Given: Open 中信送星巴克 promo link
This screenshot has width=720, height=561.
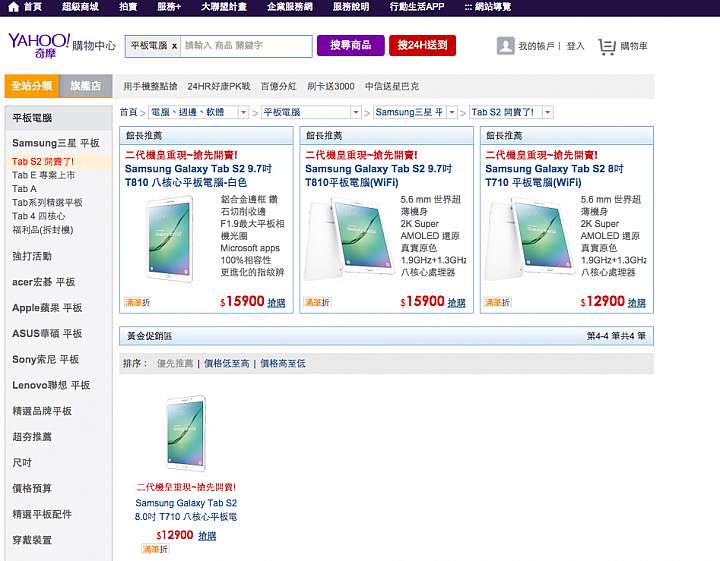Looking at the screenshot, I should pyautogui.click(x=392, y=86).
